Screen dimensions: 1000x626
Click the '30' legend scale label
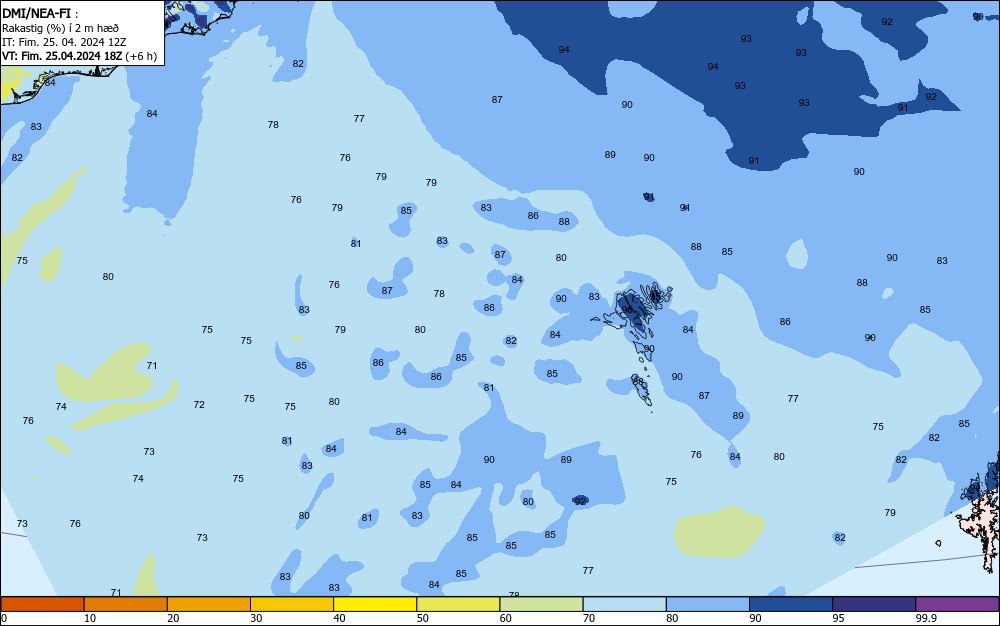[x=256, y=618]
